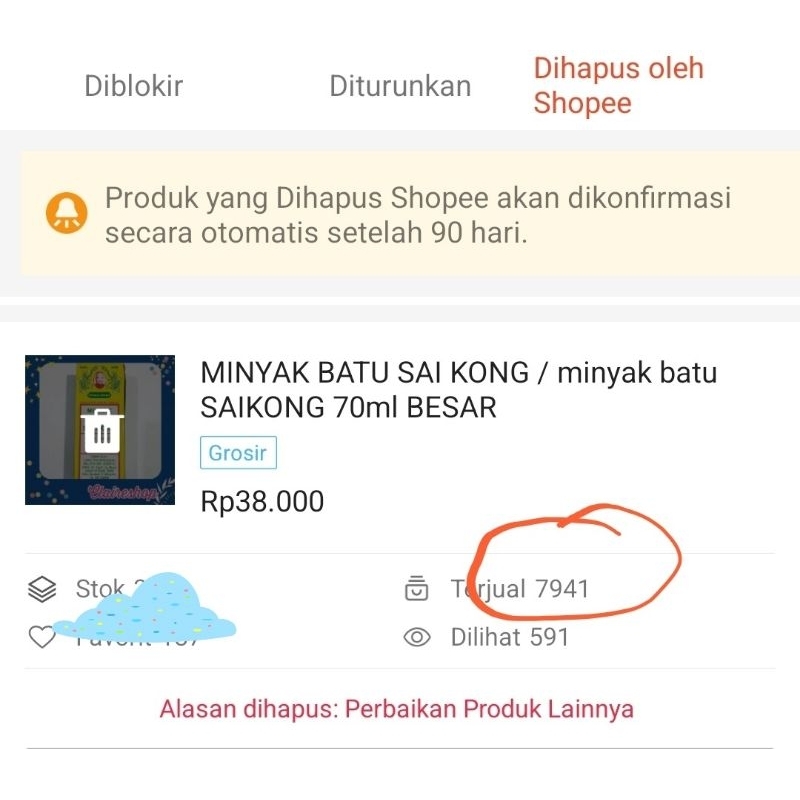
Task: Click the trash can icon on product image
Action: 102,431
